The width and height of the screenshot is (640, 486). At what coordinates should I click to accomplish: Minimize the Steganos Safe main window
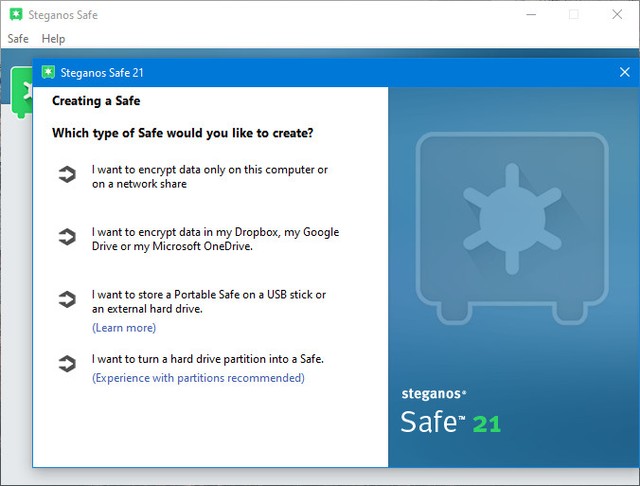point(529,15)
